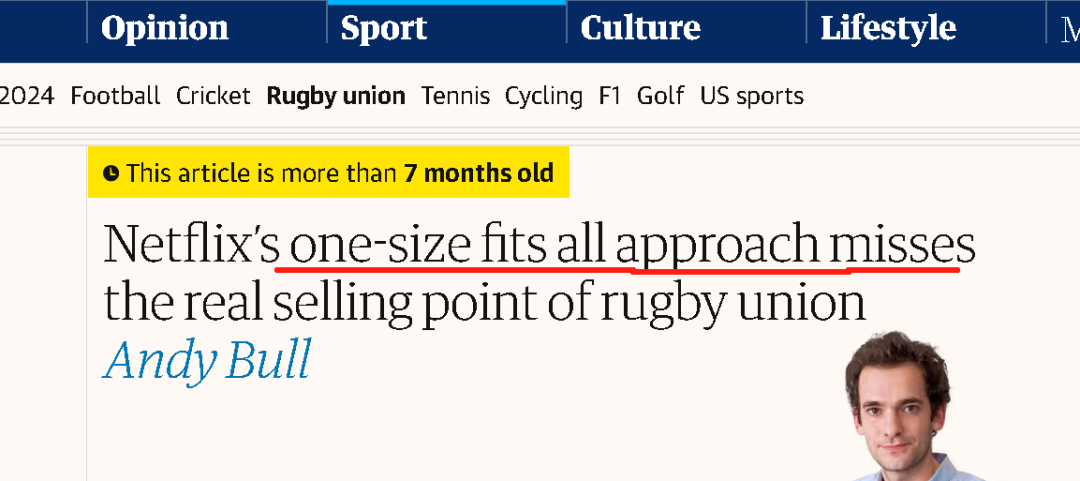Screen dimensions: 1080x481
Task: Select the Sport section tab
Action: pyautogui.click(x=384, y=29)
